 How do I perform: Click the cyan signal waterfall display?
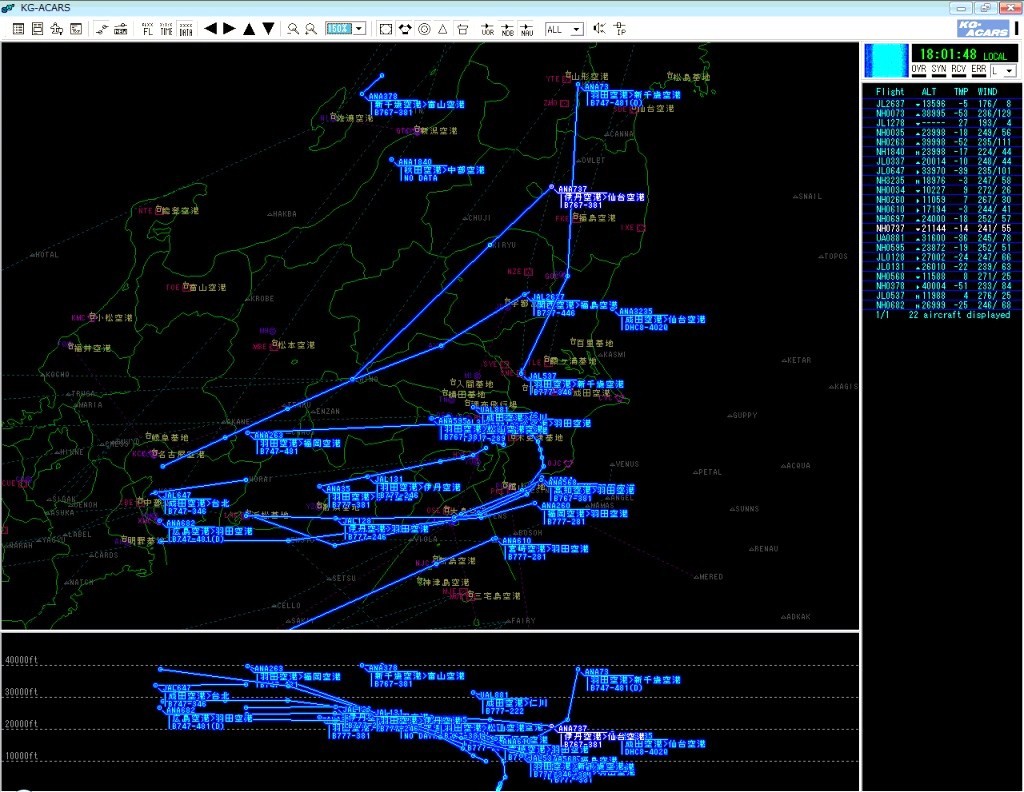point(886,61)
